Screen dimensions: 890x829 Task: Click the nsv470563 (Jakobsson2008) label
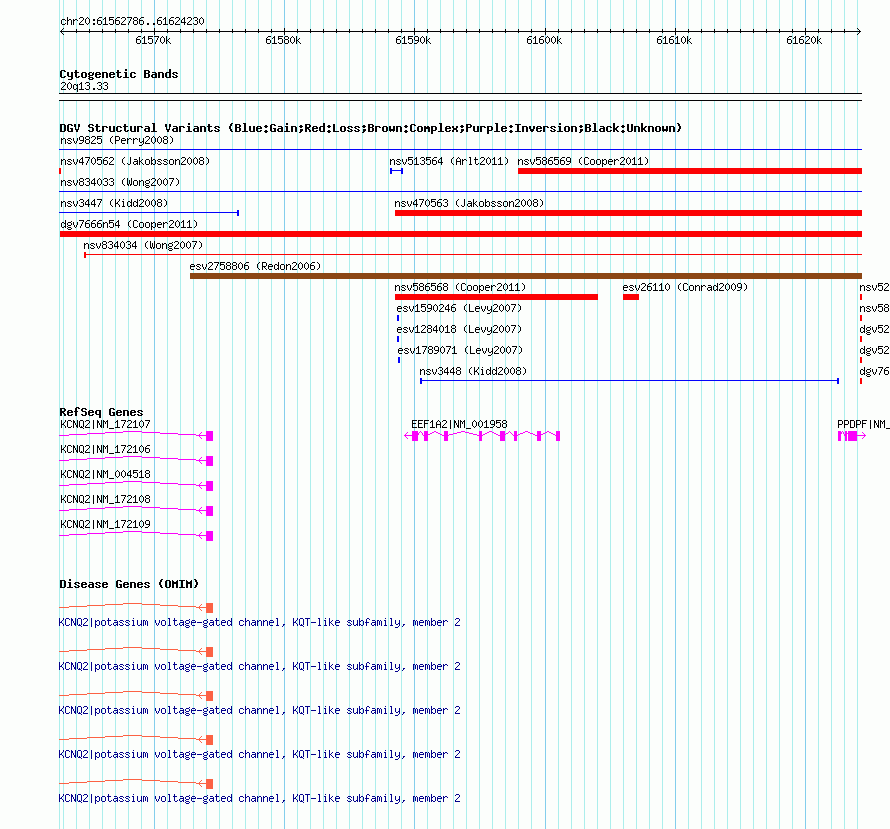coord(469,203)
